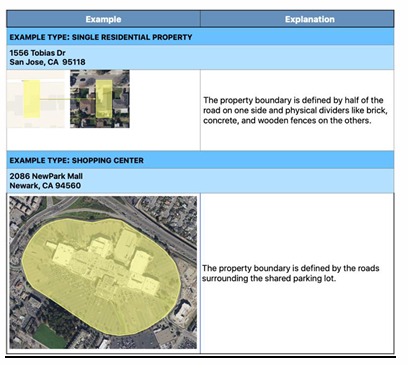Click the Explanation column header
The width and height of the screenshot is (408, 365).
point(310,19)
